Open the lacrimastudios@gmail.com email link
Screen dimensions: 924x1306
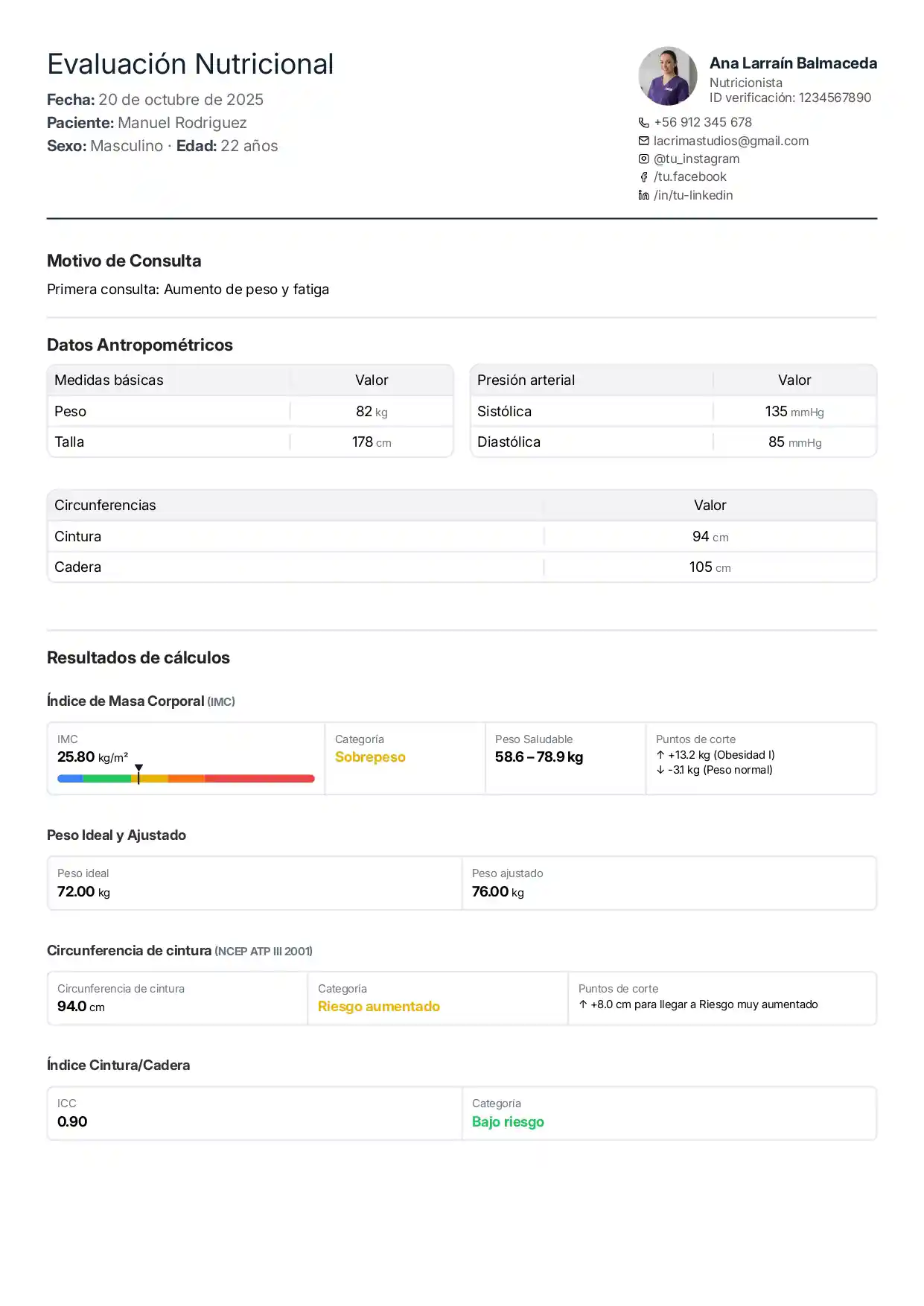730,141
